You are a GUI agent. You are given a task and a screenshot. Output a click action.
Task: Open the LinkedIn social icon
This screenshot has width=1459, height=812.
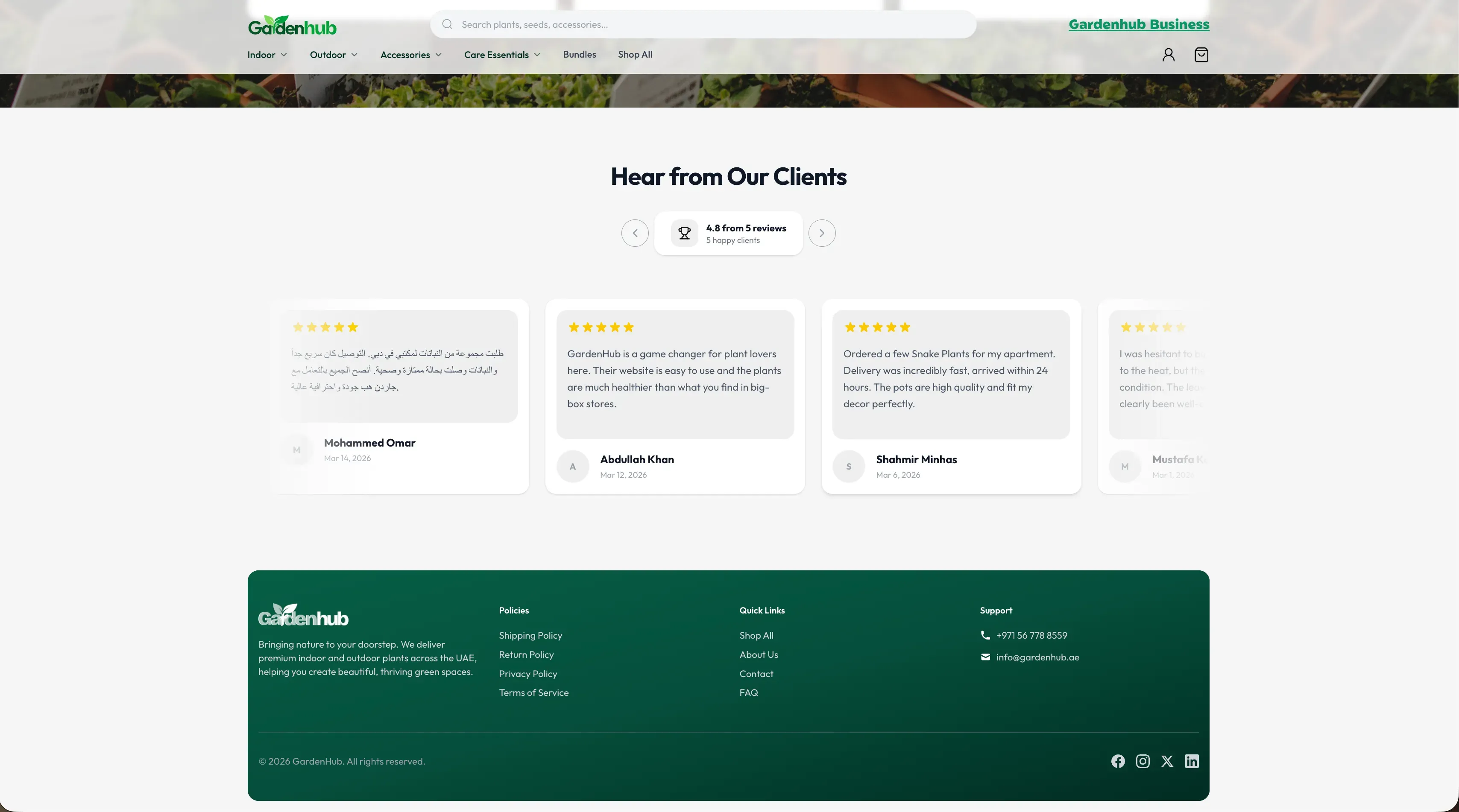pos(1192,761)
